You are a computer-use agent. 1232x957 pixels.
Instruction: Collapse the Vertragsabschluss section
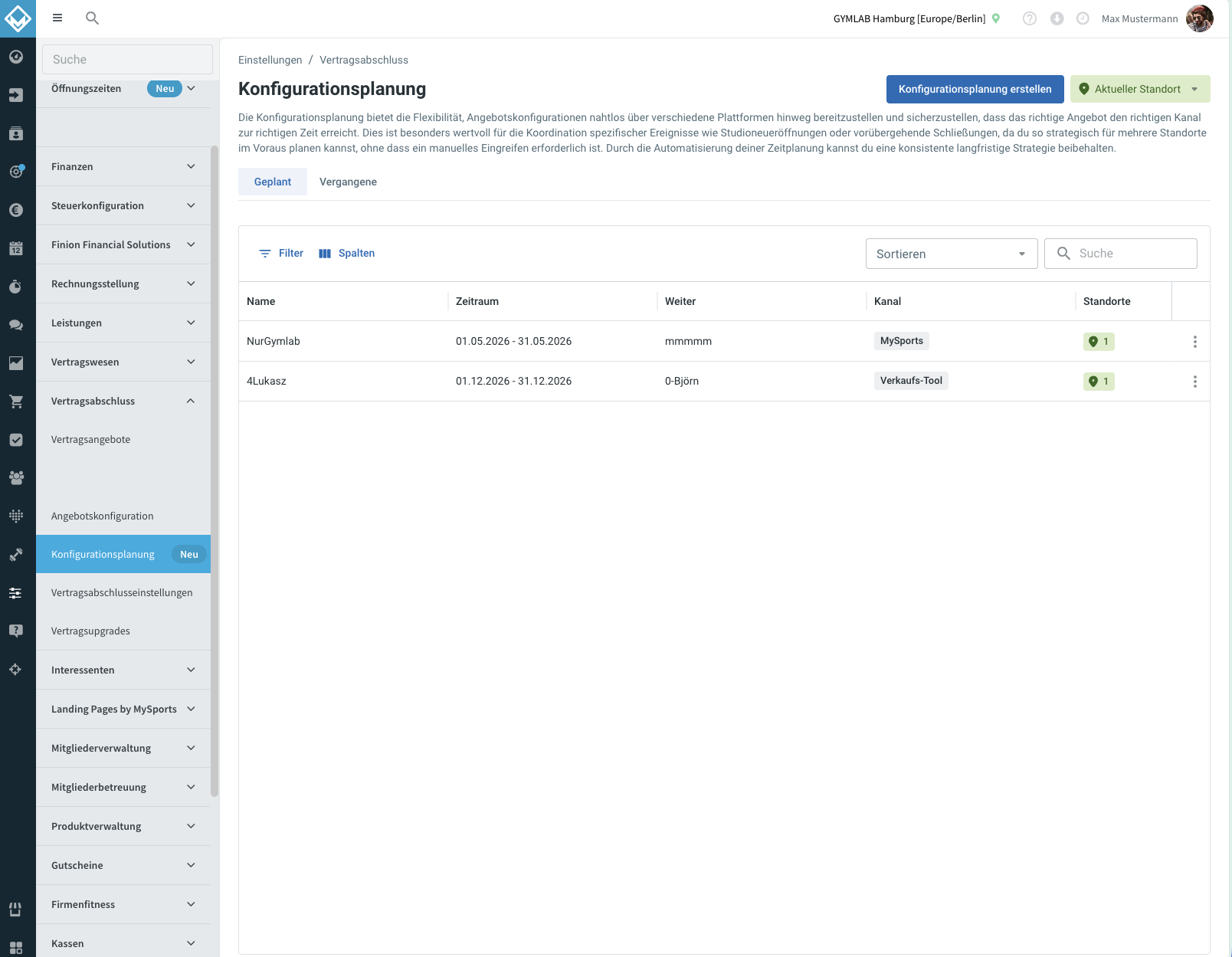click(x=123, y=401)
